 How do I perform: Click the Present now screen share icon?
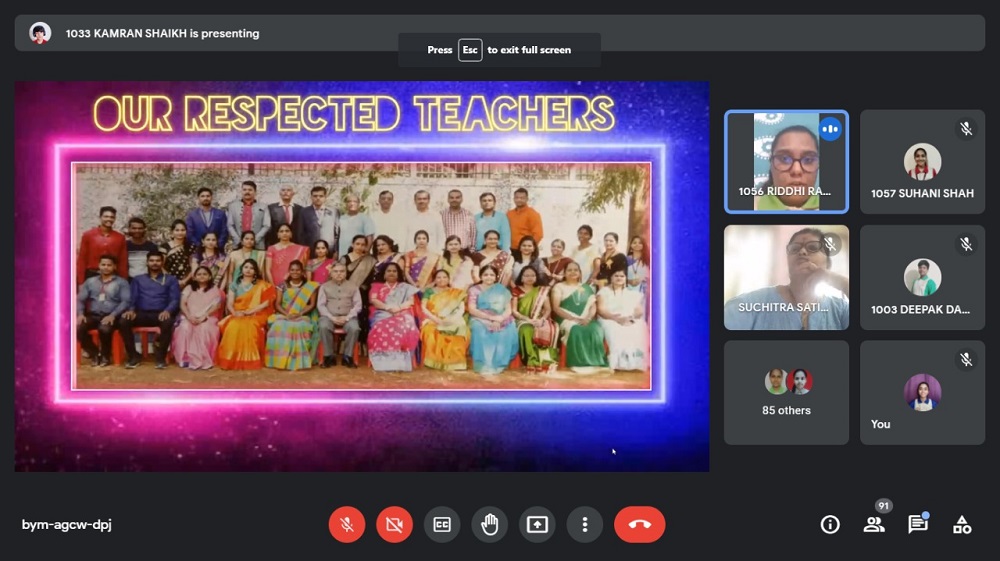(537, 524)
